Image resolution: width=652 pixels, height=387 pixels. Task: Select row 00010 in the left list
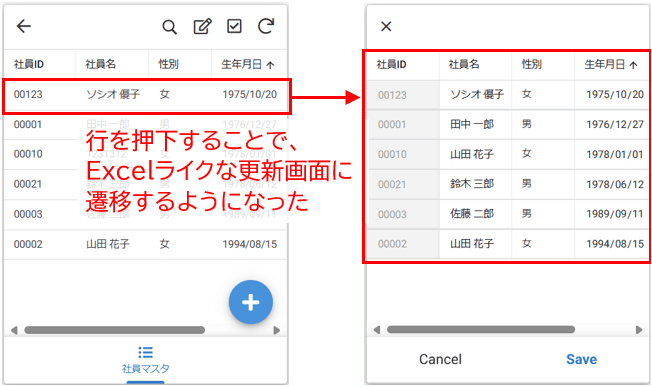tap(146, 154)
